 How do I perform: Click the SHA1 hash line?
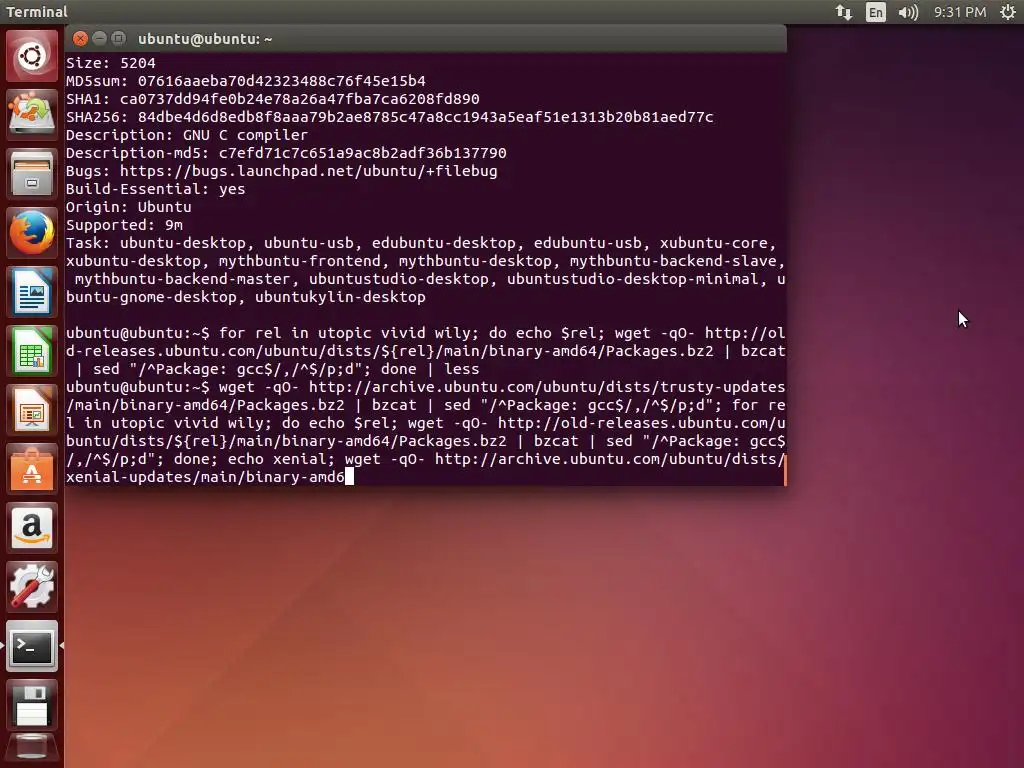pyautogui.click(x=272, y=99)
